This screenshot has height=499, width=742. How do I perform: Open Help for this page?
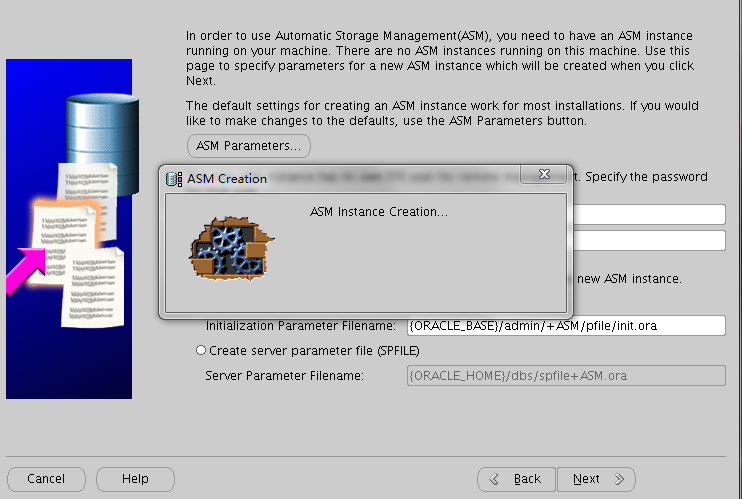pyautogui.click(x=135, y=479)
